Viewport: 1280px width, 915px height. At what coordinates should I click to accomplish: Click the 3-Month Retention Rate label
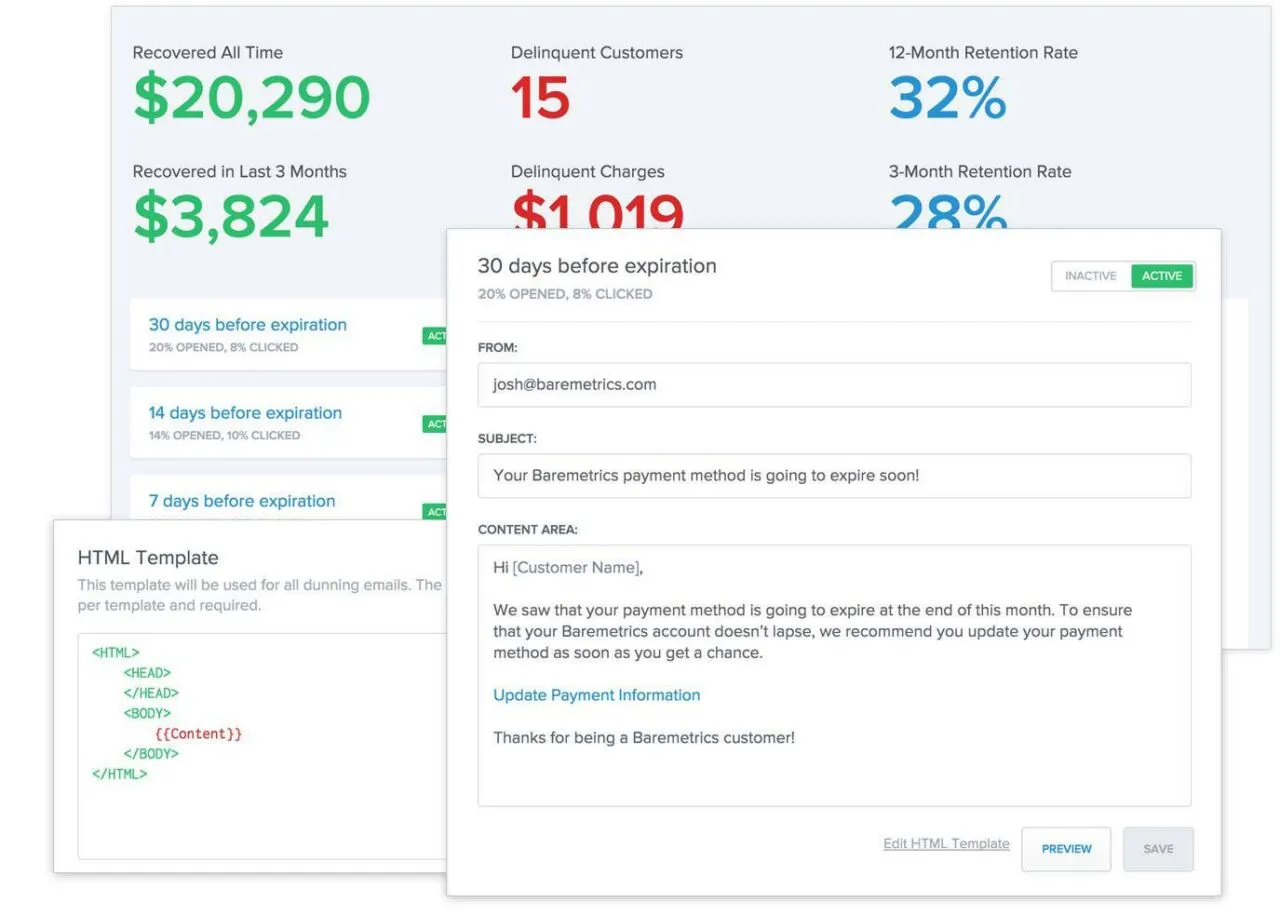980,172
